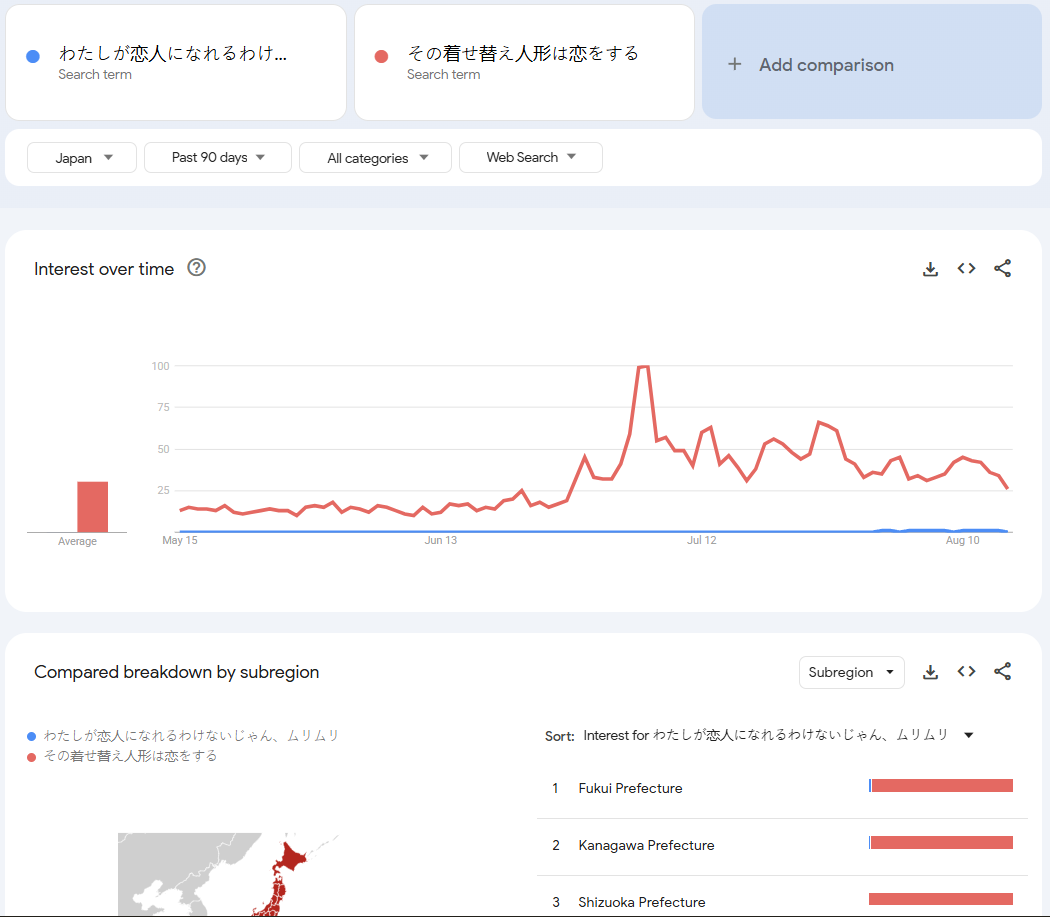Click the red dot of the second search term
The image size is (1050, 917).
(382, 56)
